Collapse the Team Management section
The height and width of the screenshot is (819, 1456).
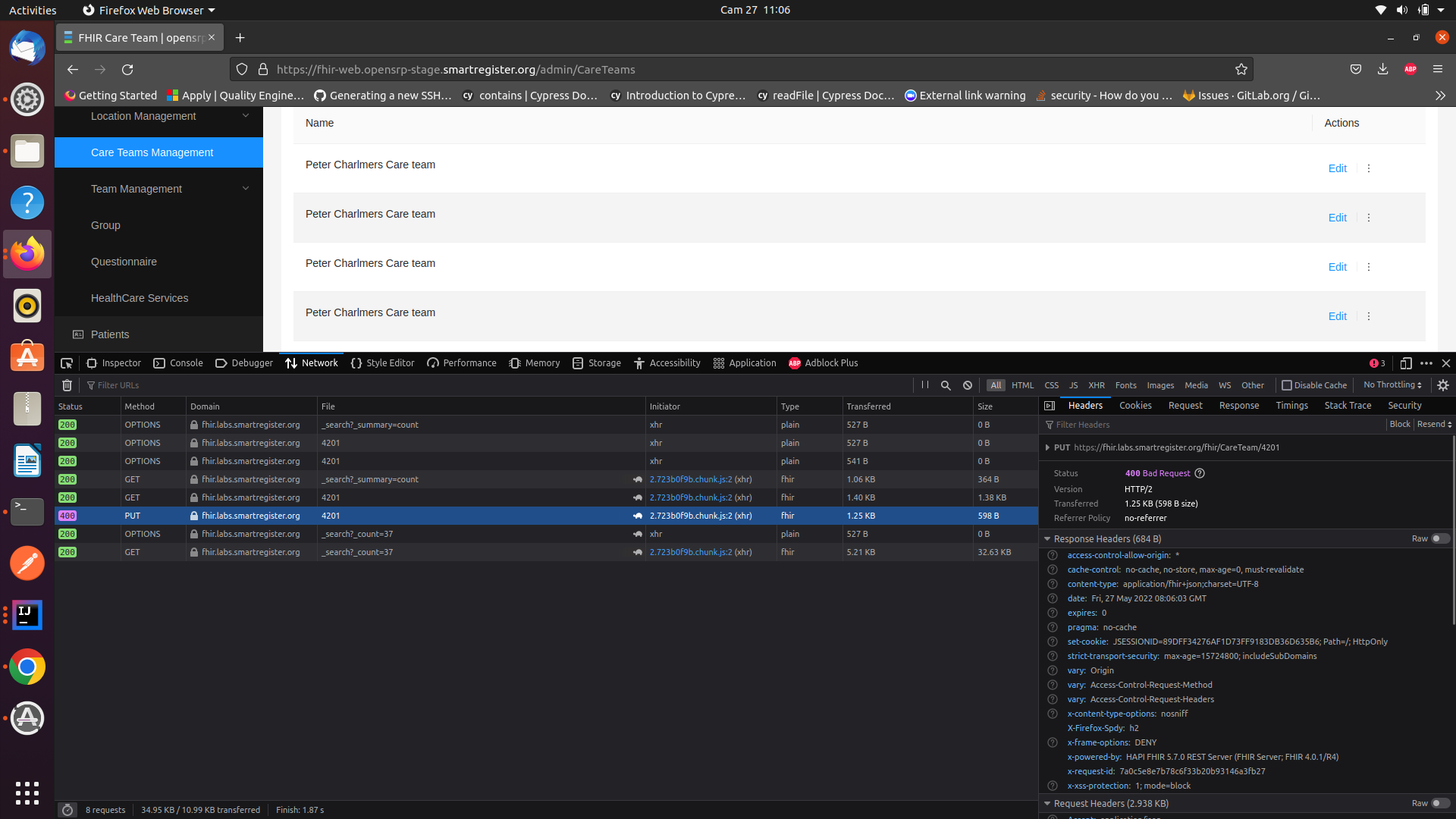pos(246,188)
